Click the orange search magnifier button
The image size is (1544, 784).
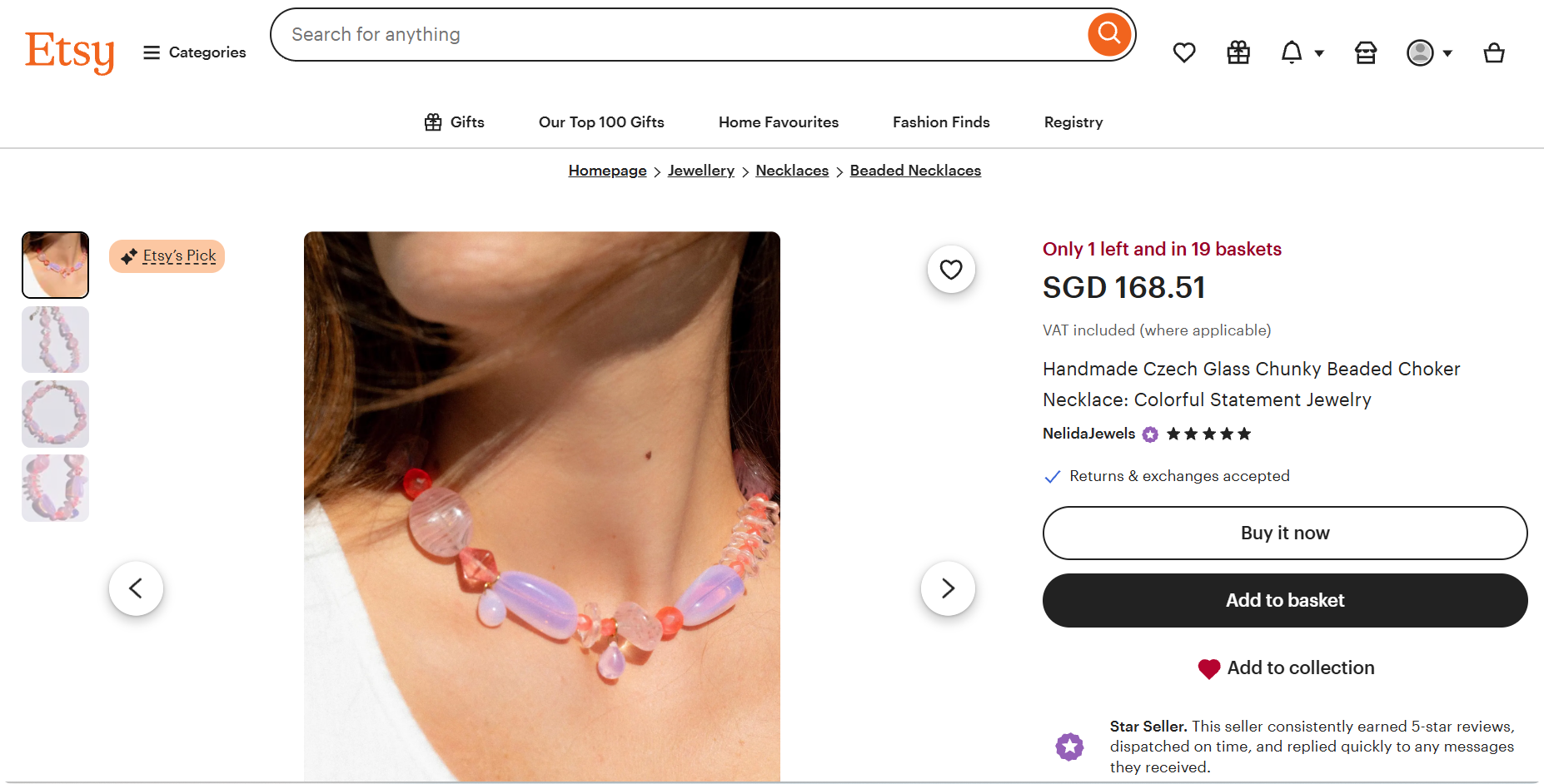click(x=1108, y=34)
